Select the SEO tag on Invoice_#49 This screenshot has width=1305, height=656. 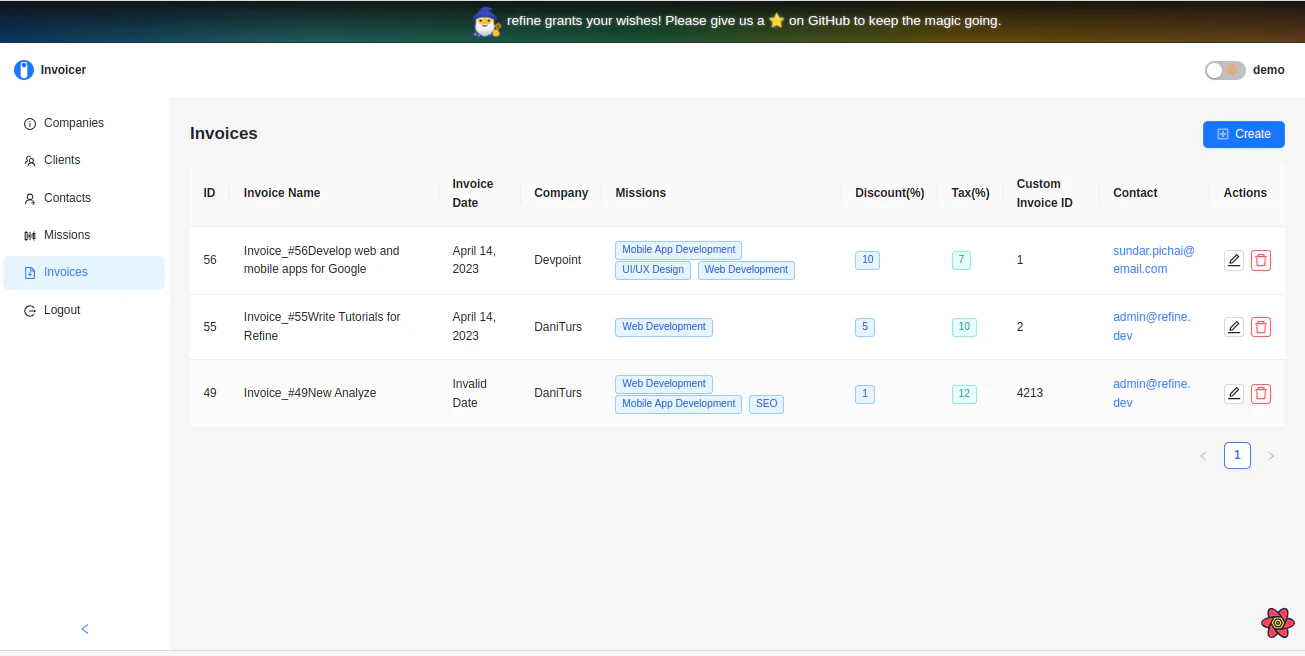coord(766,403)
